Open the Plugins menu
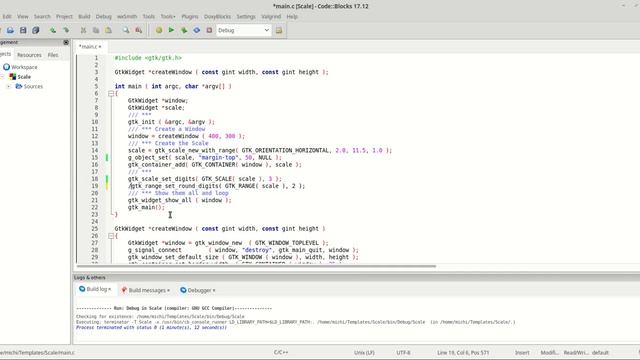 190,17
